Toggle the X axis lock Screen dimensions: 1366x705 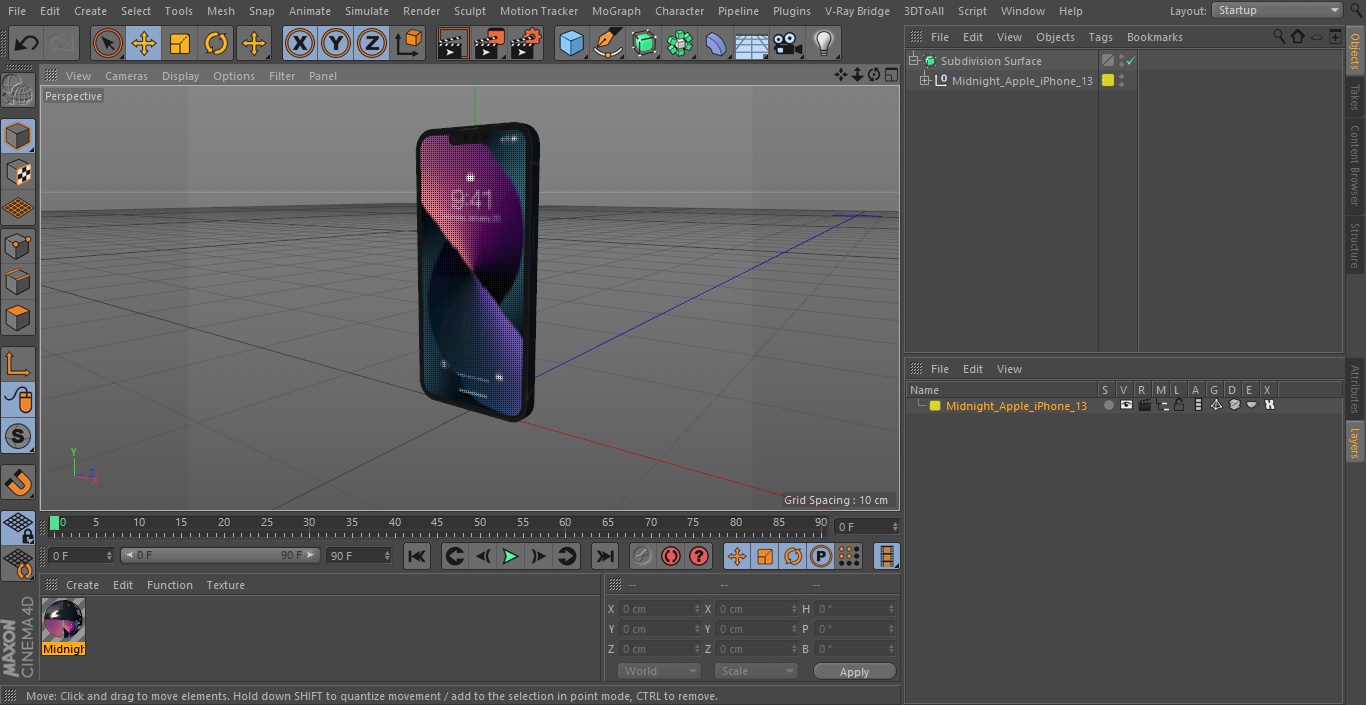[x=299, y=43]
